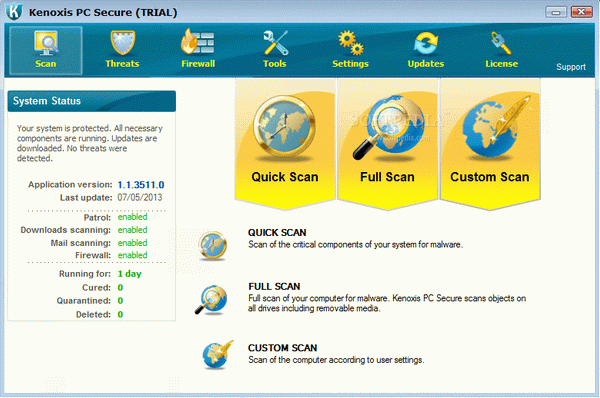Click the CUSTOM SCAN heading text
600x398 pixels.
coord(282,348)
